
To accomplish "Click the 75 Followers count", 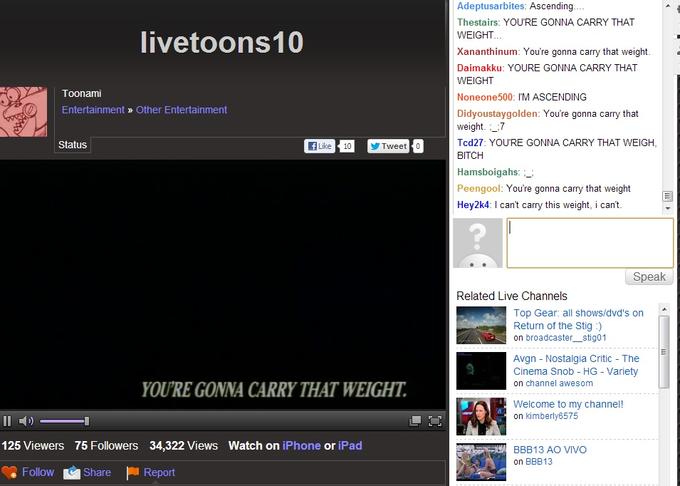I will tap(106, 446).
